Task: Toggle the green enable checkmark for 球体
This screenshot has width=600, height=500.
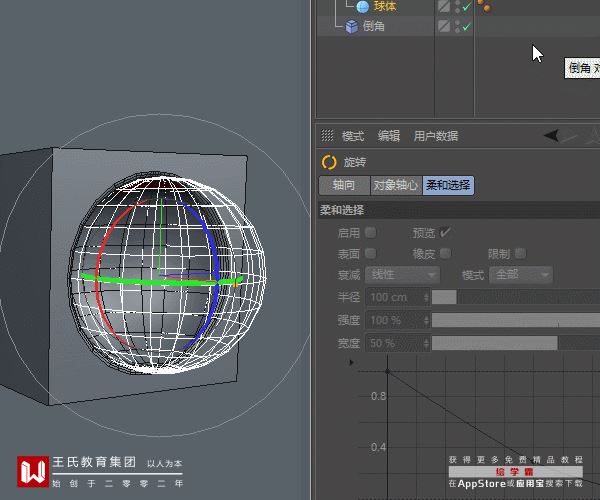Action: pos(466,7)
